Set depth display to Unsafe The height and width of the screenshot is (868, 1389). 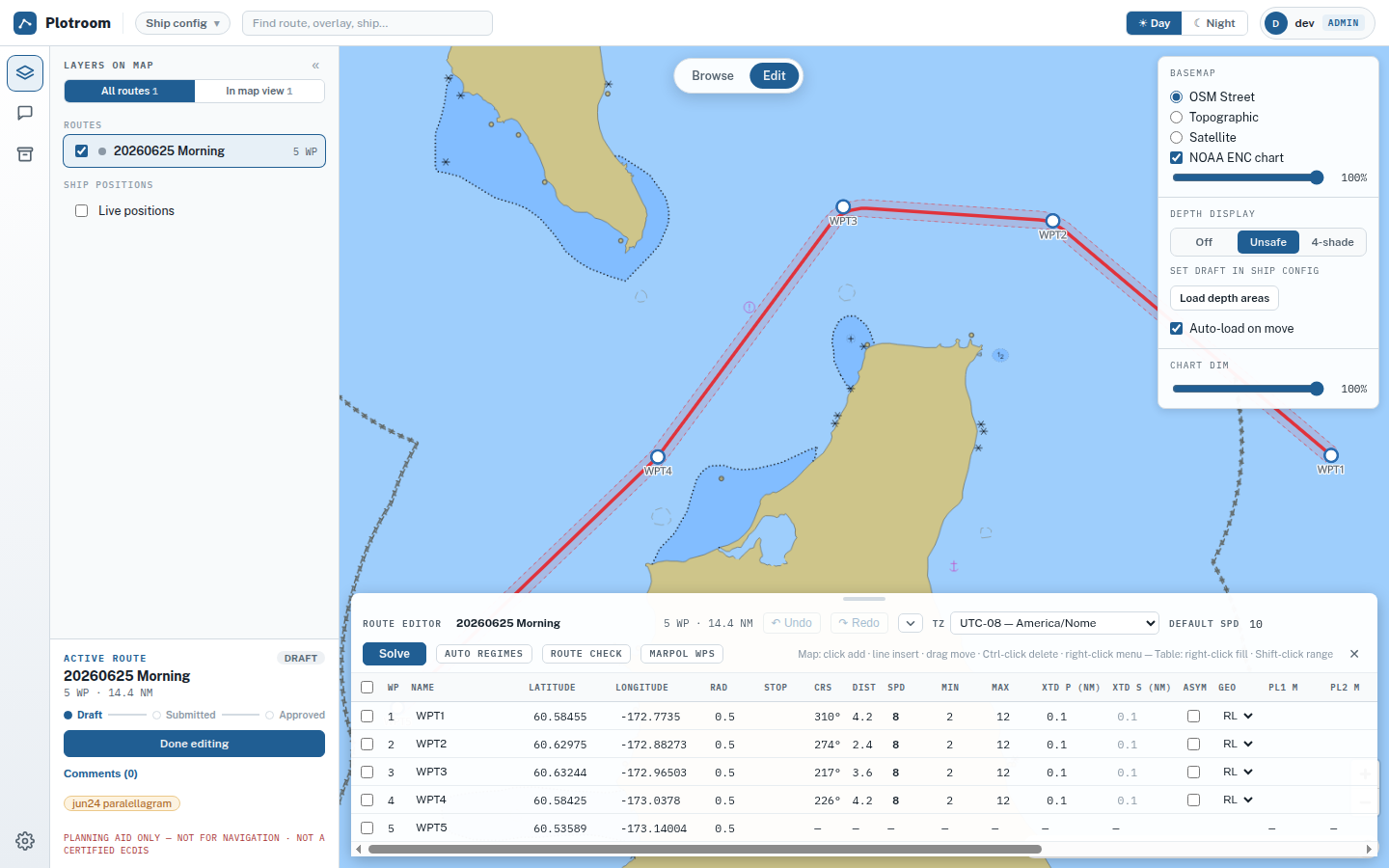[x=1268, y=242]
